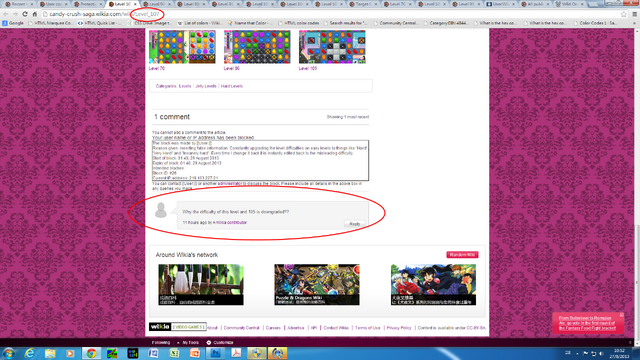Open Customize in the Wikia toolbar

[x=220, y=342]
